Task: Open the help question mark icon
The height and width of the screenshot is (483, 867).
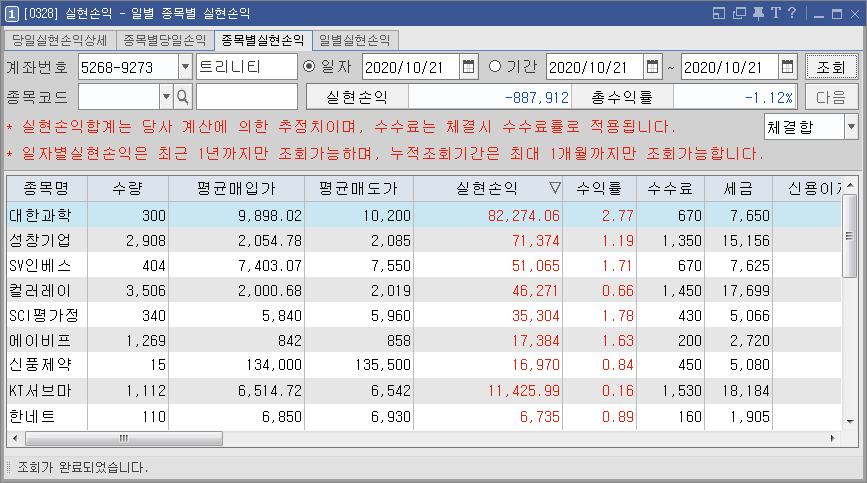Action: click(792, 13)
